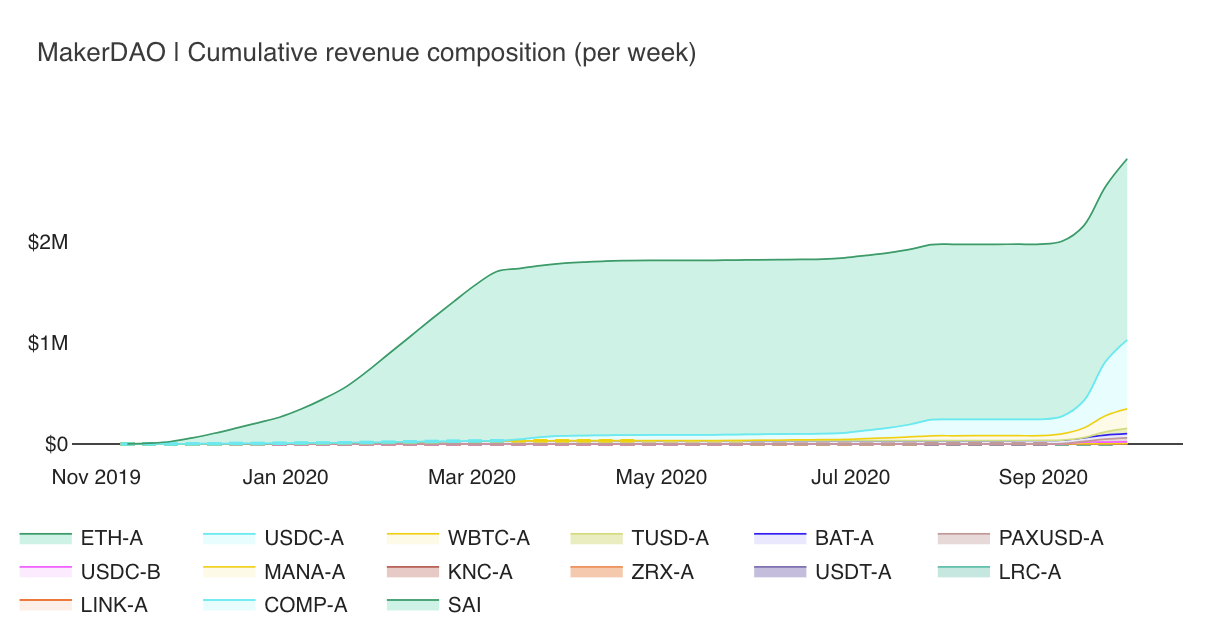Toggle the MANA-A legend entry
The image size is (1209, 639).
pos(274,572)
